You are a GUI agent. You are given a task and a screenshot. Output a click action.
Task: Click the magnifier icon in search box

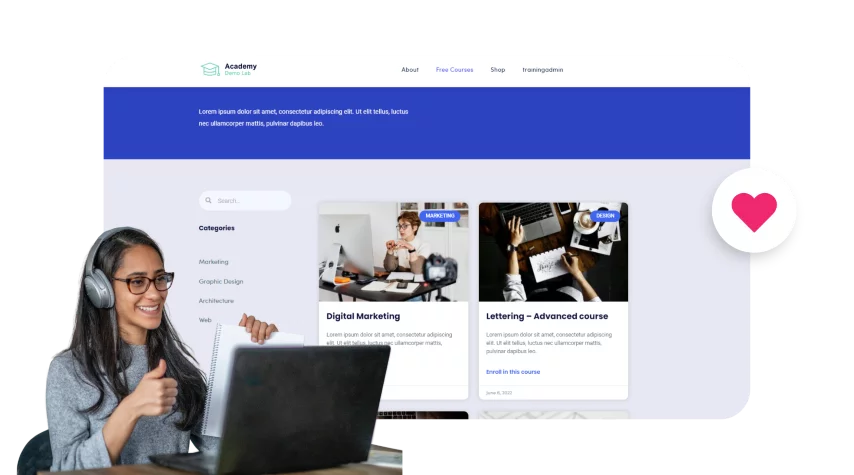tap(208, 200)
